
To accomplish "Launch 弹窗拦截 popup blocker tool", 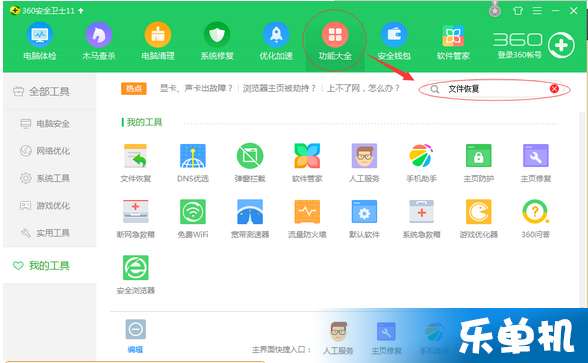I will point(250,156).
